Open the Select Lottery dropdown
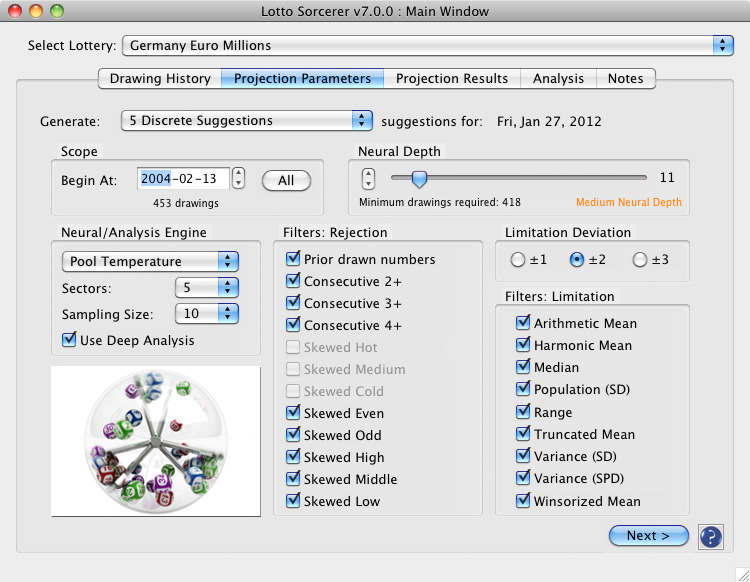750x582 pixels. (x=428, y=45)
